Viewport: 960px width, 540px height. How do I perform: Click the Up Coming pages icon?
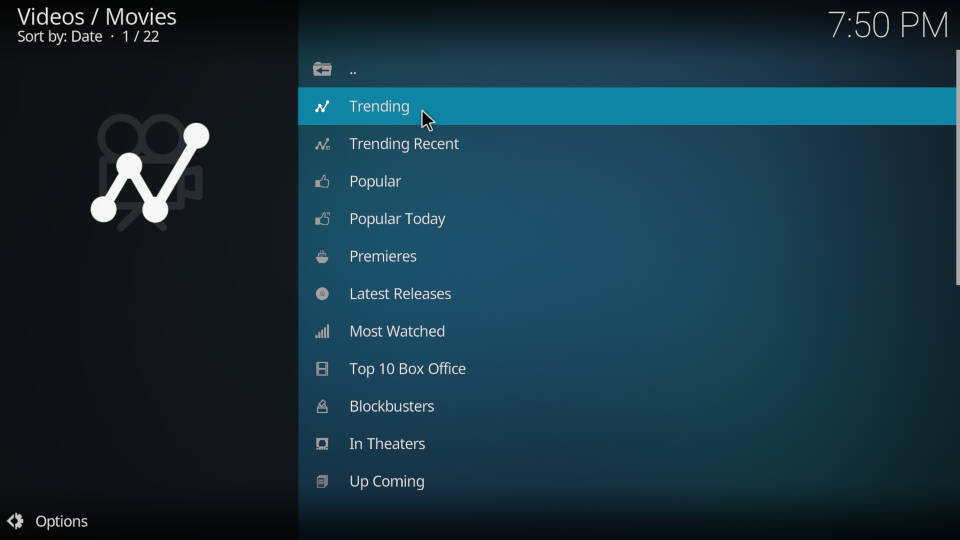[322, 481]
